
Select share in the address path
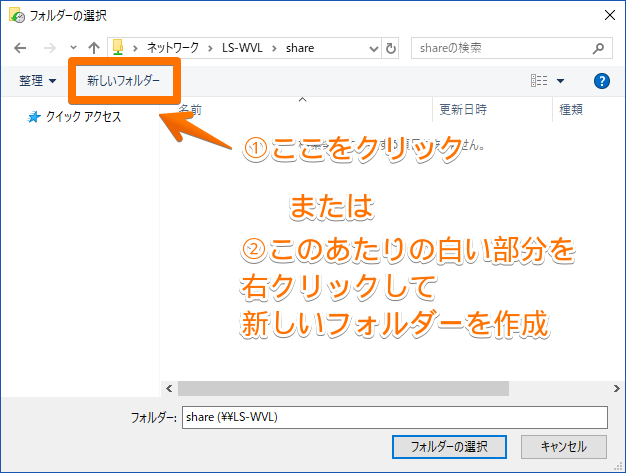300,48
